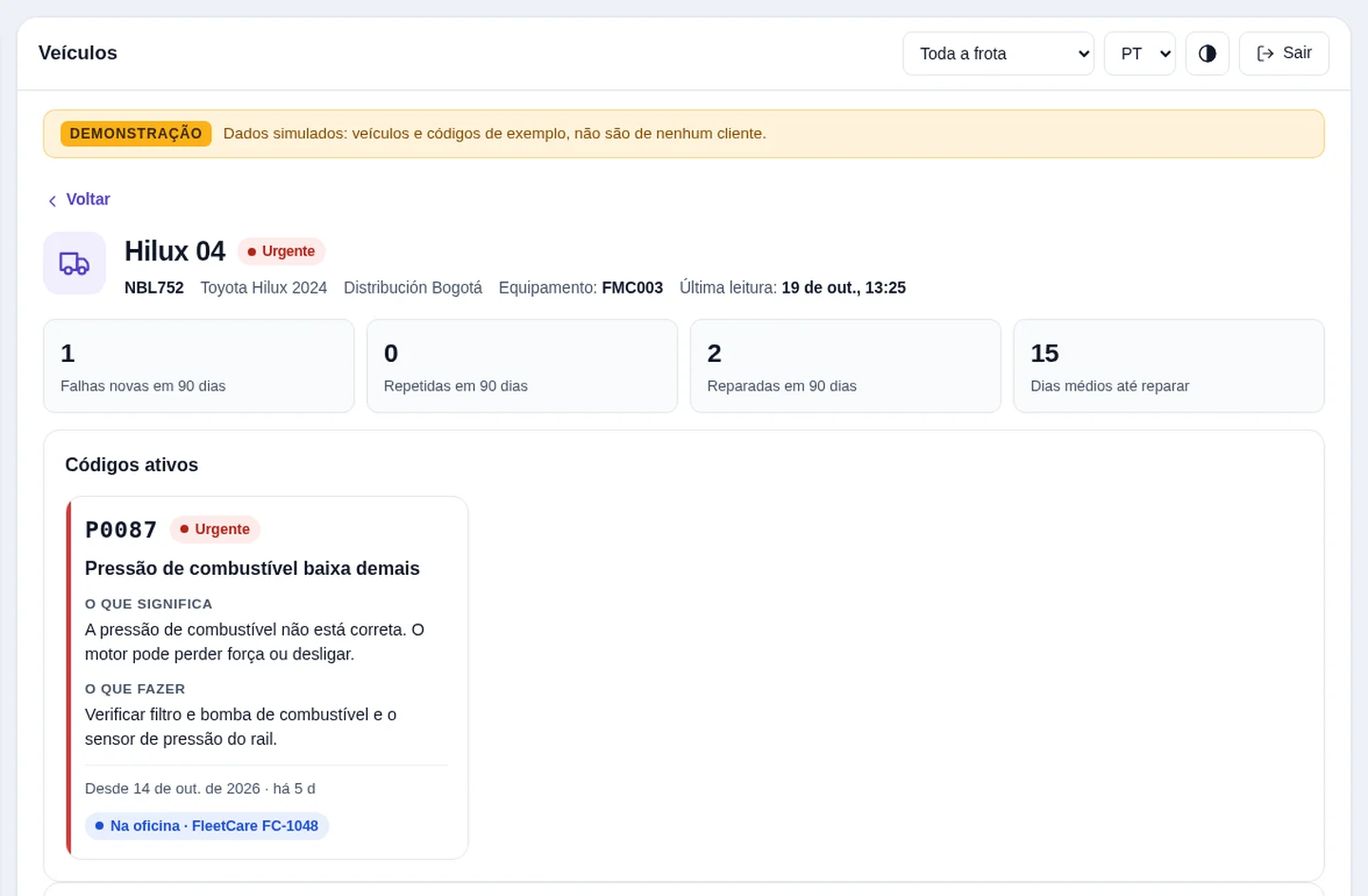The width and height of the screenshot is (1368, 896).
Task: Click the title 'Pressão de combustível baixa demais'
Action: pyautogui.click(x=252, y=568)
